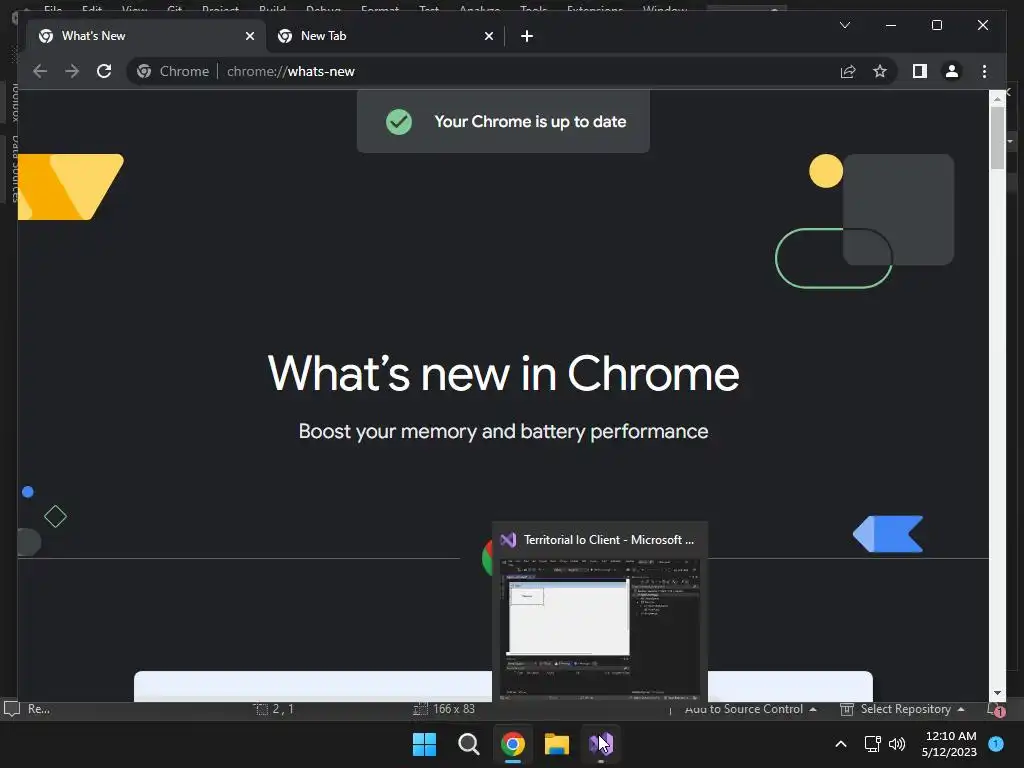This screenshot has width=1024, height=768.
Task: Show hidden system tray icons
Action: click(x=841, y=744)
